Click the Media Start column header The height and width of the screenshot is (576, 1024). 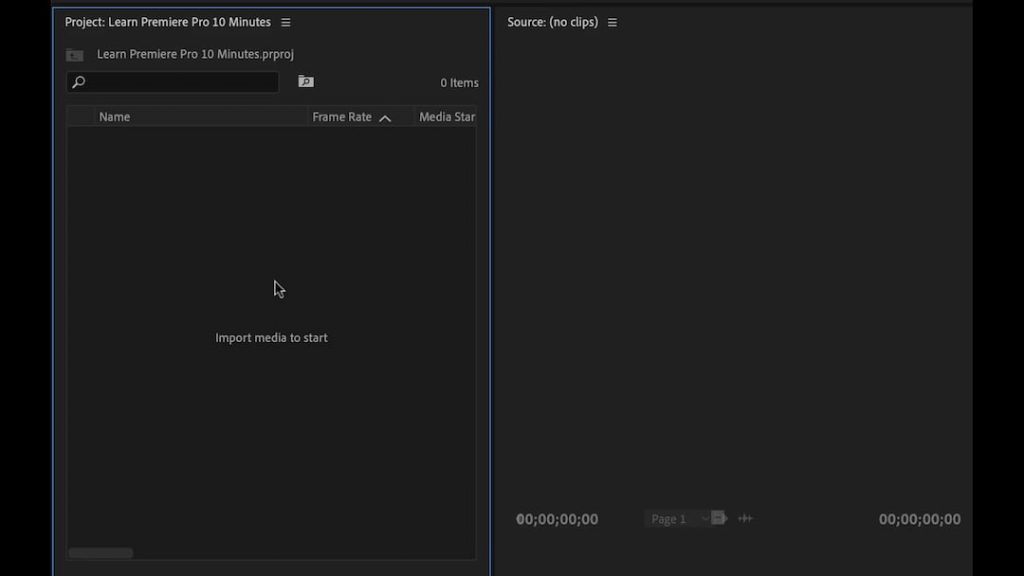446,116
